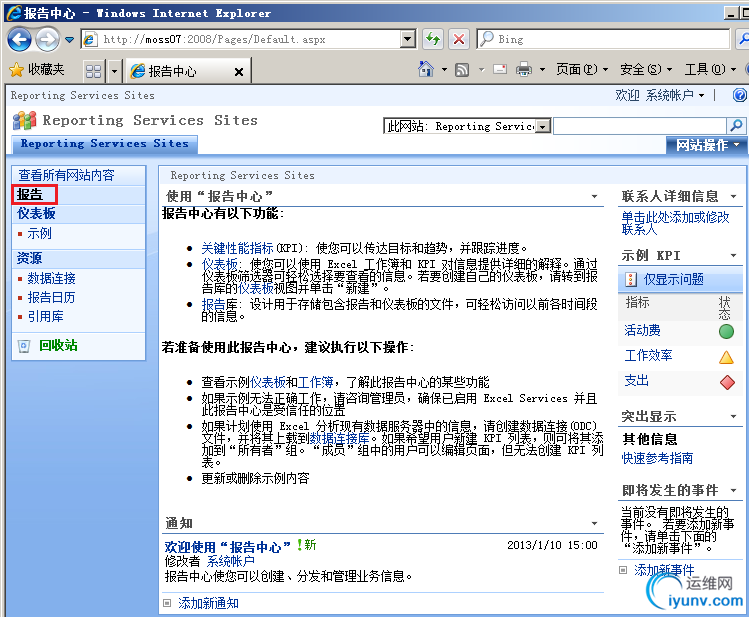
Task: Click the site logo people icon
Action: coord(24,120)
